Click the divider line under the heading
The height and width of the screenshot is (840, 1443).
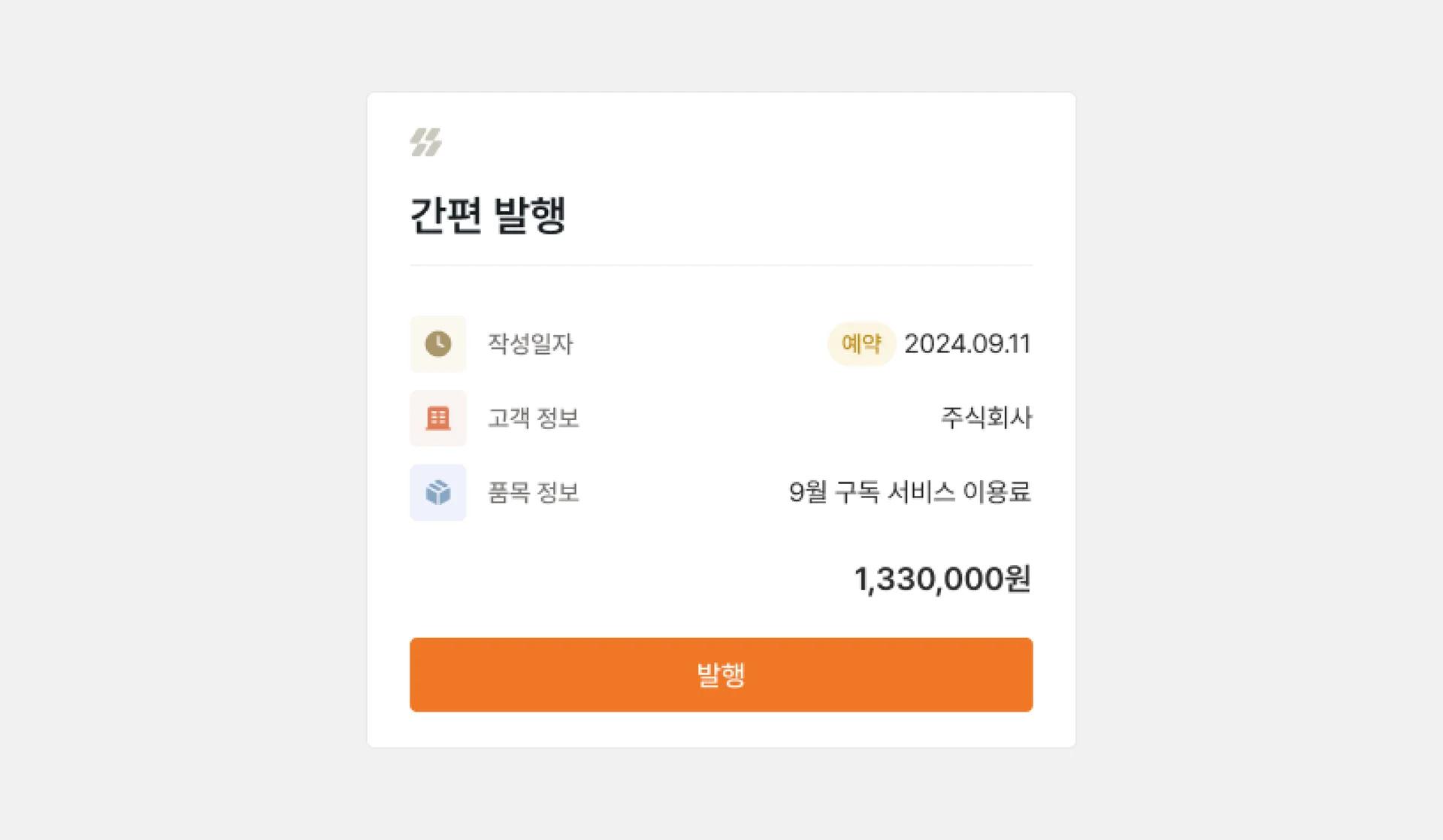click(x=721, y=265)
